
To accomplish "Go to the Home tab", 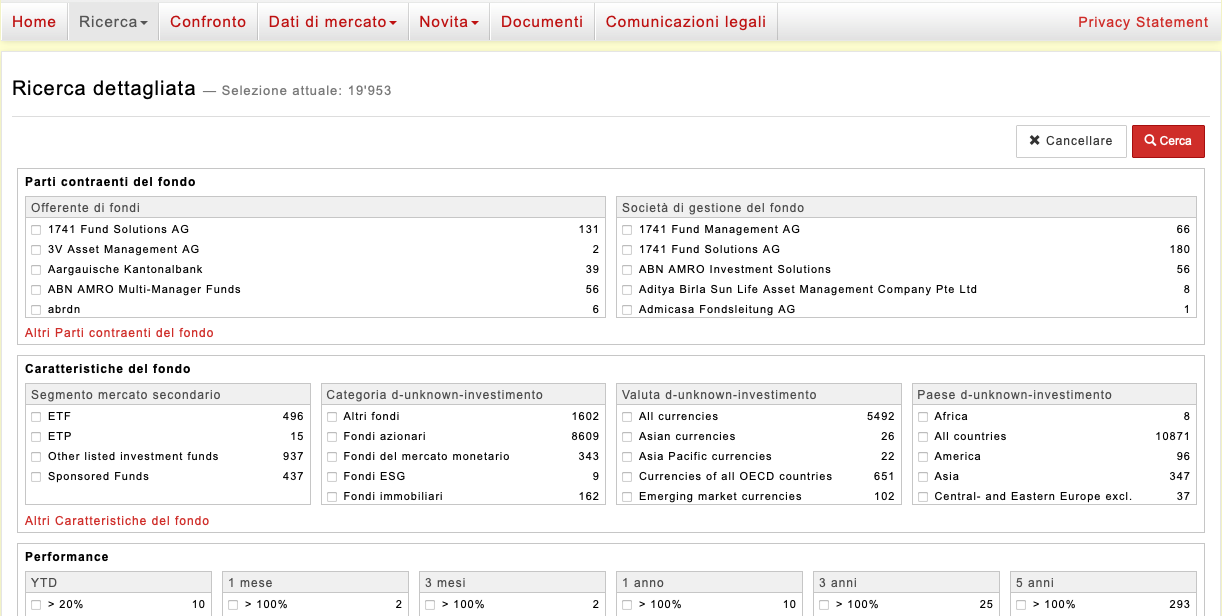I will coord(34,22).
